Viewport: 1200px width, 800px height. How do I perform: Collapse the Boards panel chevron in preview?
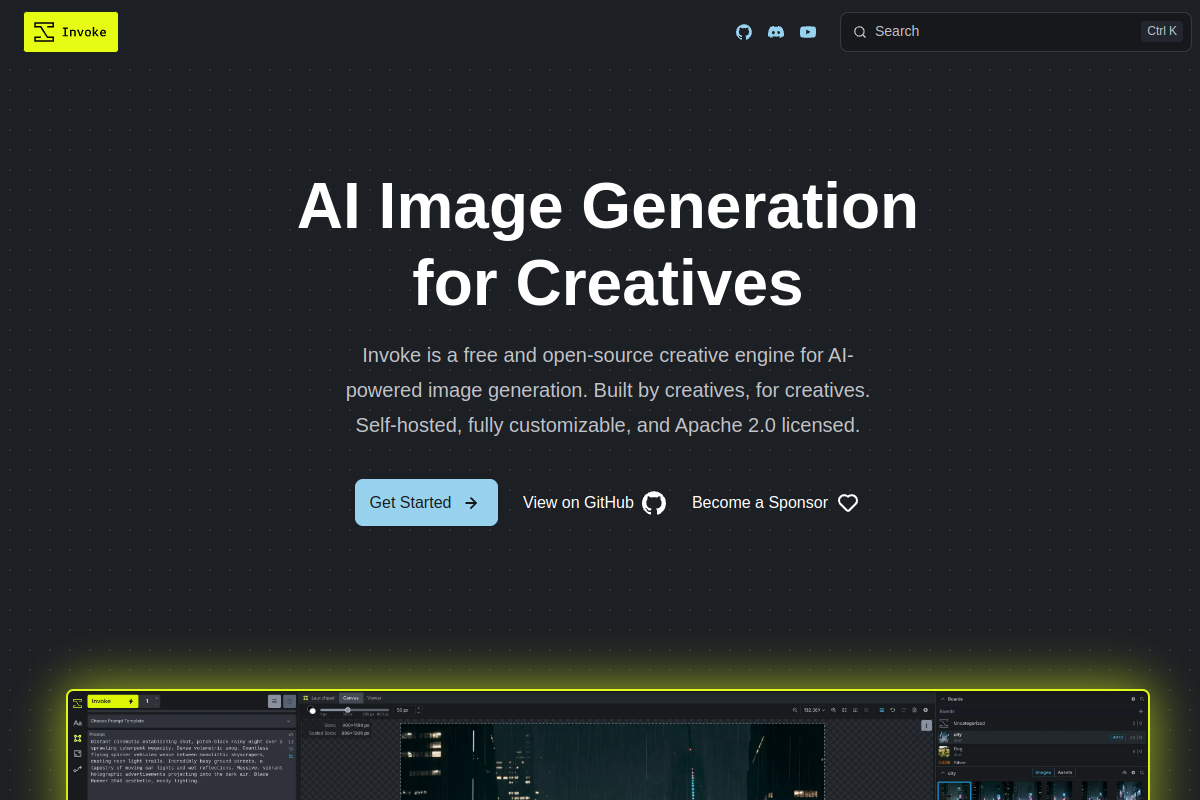943,699
